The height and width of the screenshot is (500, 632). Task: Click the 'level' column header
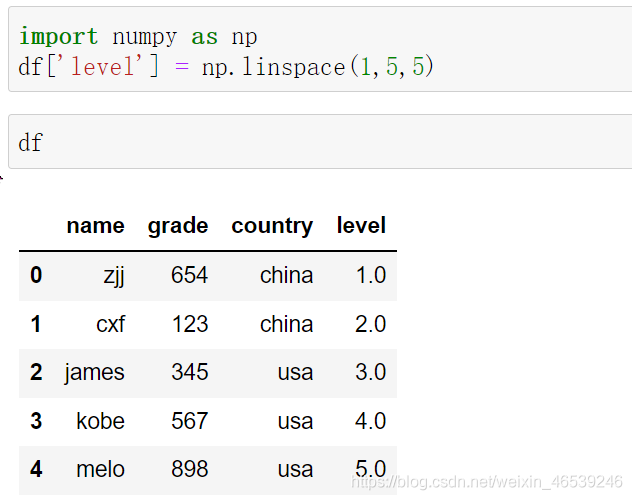[361, 225]
